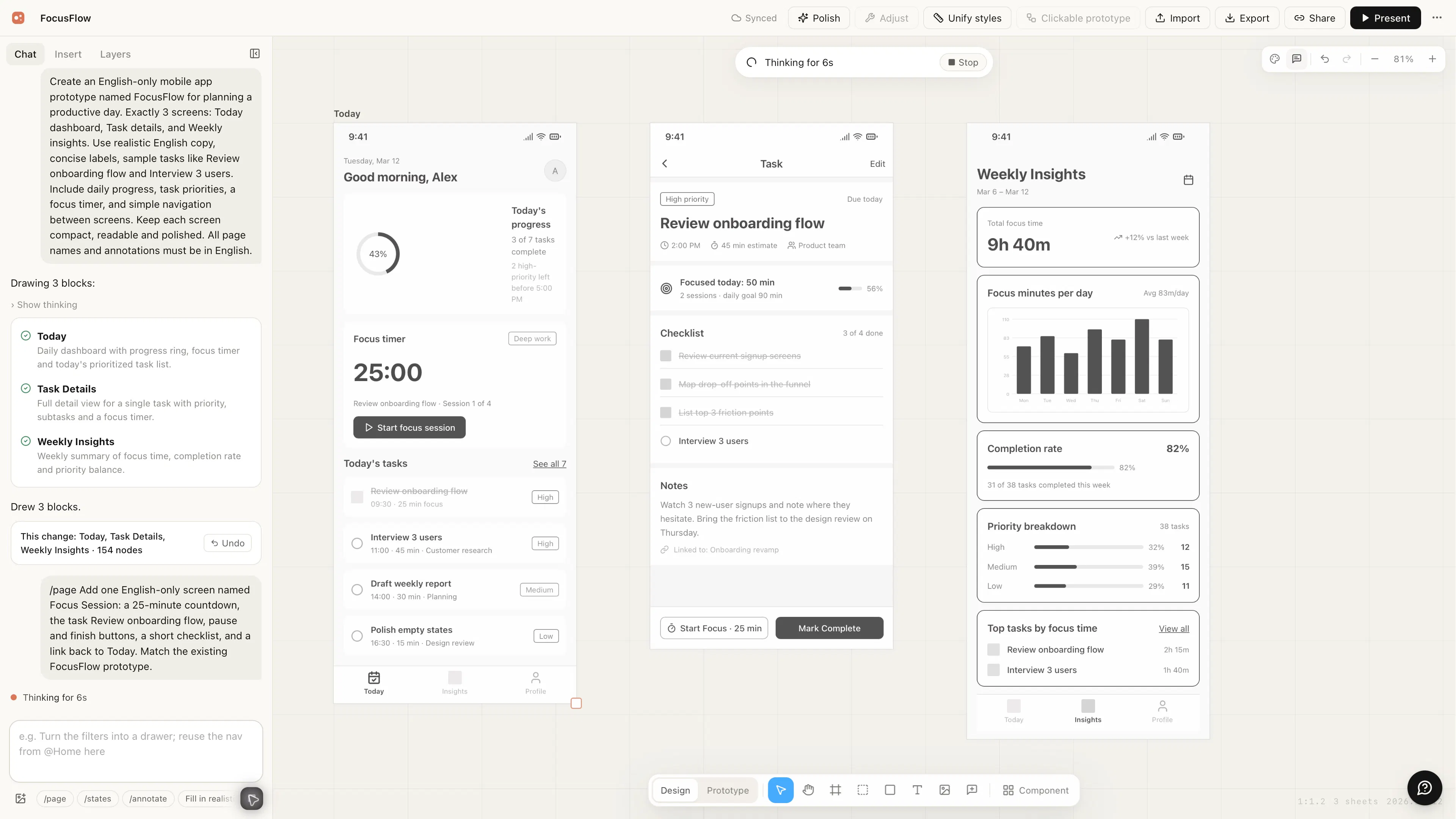The height and width of the screenshot is (819, 1456).
Task: Uncheck Map drop-off points checkbox
Action: (666, 384)
